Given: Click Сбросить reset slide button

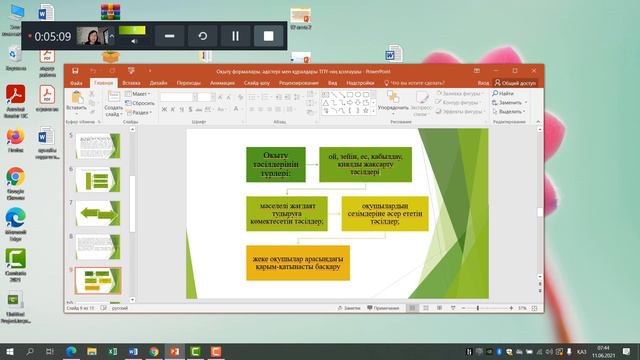Looking at the screenshot, I should (140, 103).
